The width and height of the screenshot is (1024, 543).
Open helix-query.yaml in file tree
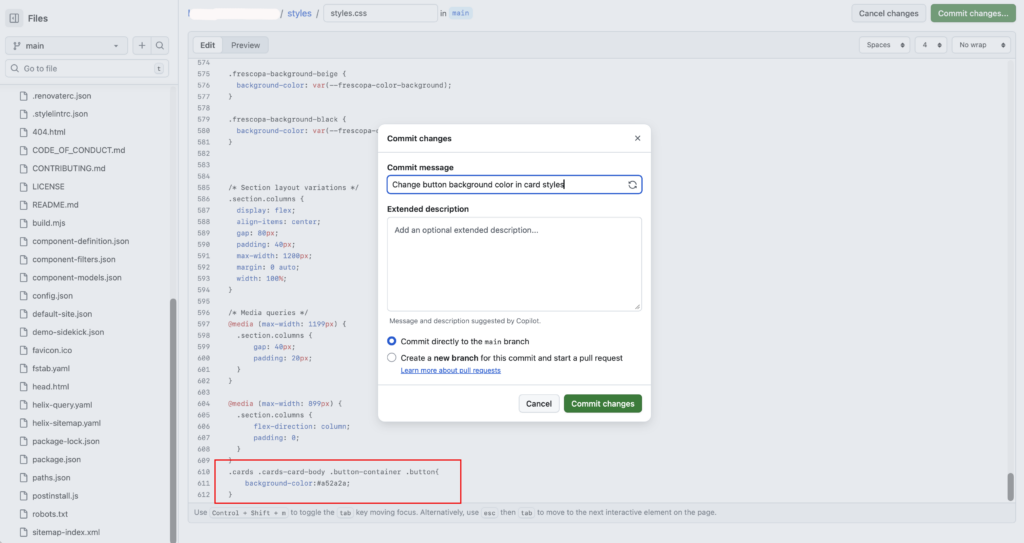(x=63, y=405)
